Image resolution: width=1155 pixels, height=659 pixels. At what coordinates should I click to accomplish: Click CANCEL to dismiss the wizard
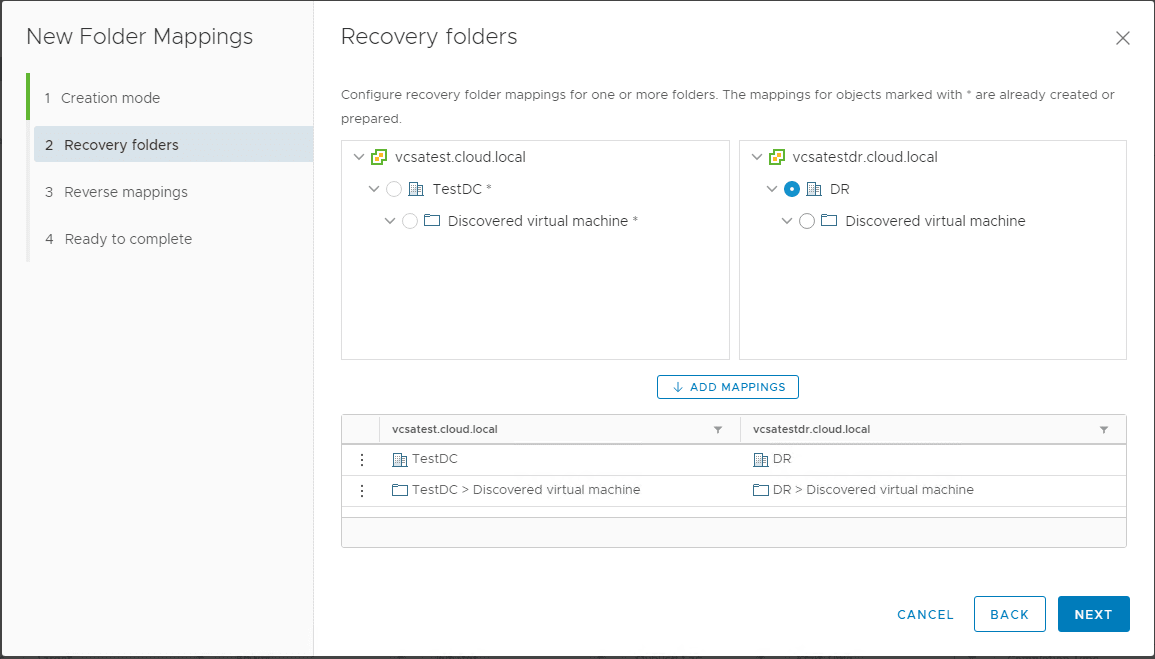pyautogui.click(x=924, y=614)
